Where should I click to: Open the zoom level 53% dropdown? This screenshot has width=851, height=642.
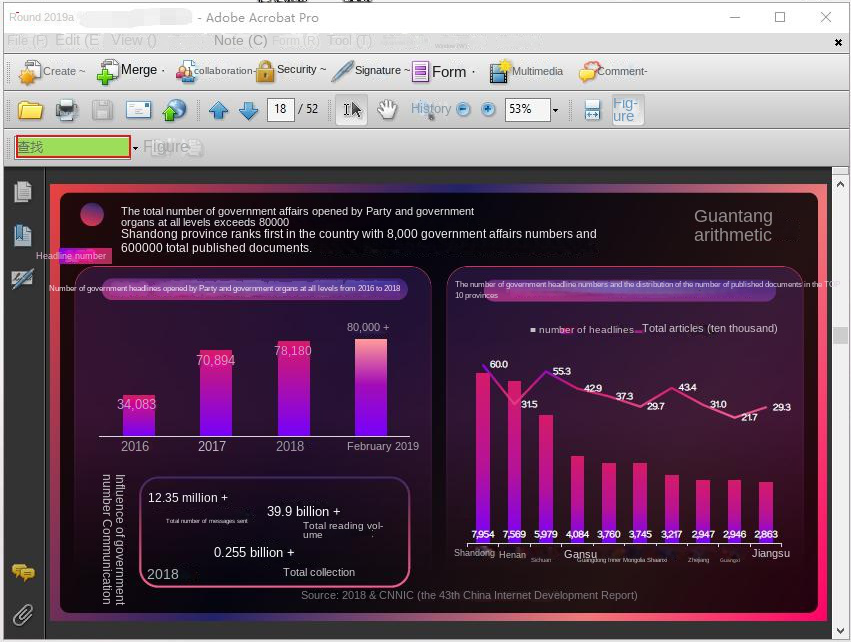(x=531, y=110)
